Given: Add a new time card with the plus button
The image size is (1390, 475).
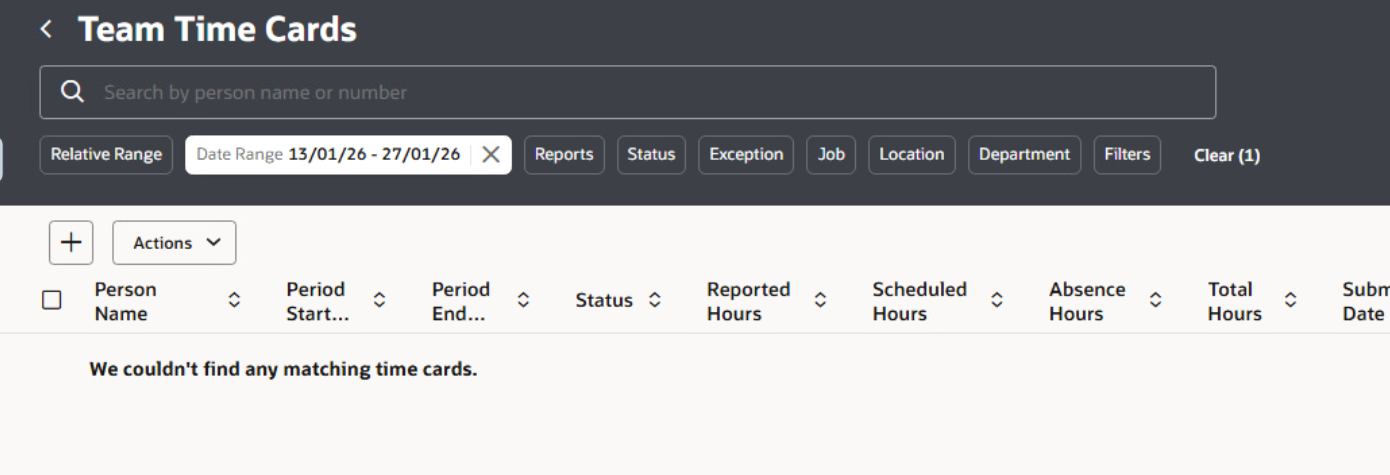Looking at the screenshot, I should click(71, 243).
